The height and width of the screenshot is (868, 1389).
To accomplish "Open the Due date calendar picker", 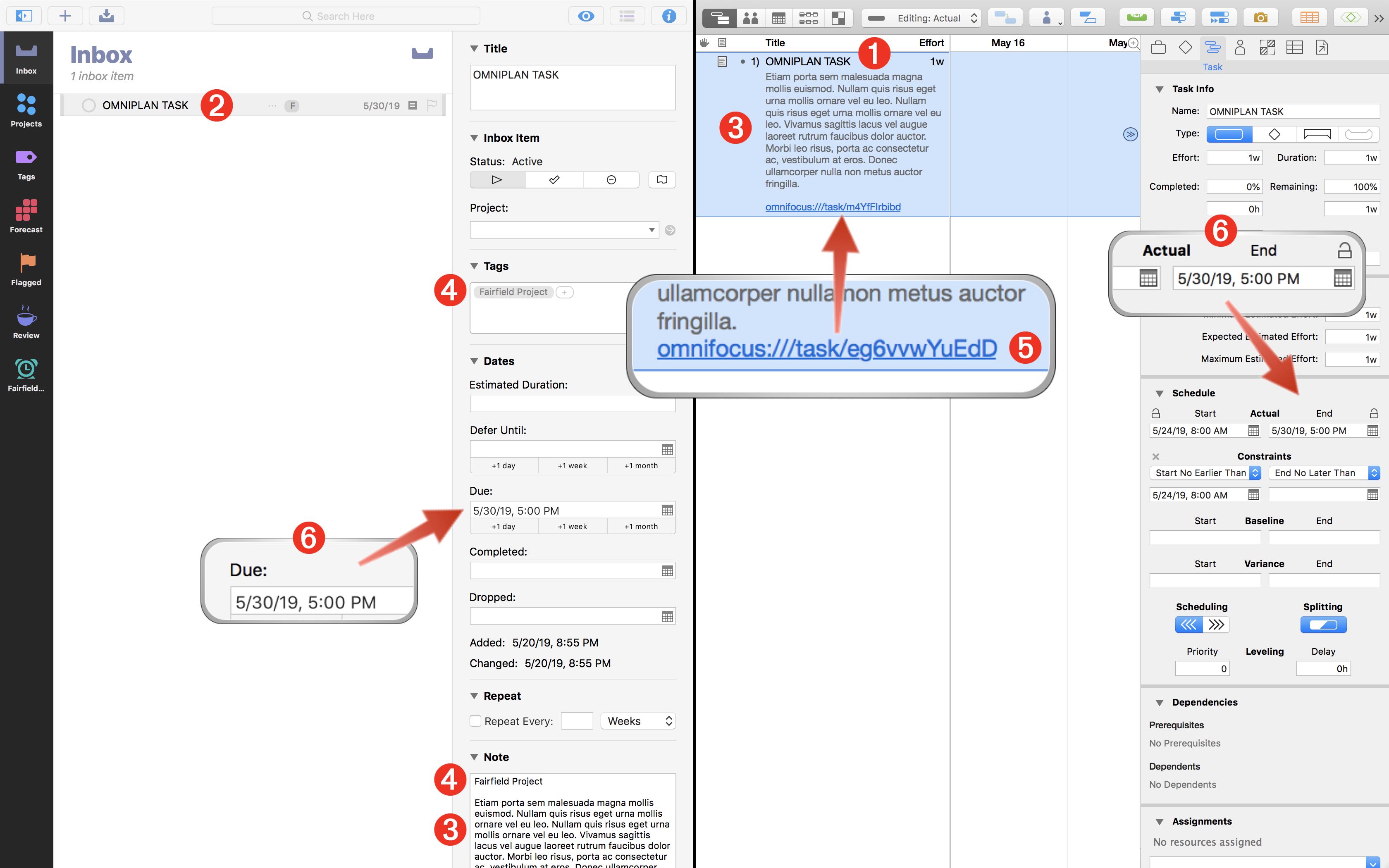I will click(667, 510).
